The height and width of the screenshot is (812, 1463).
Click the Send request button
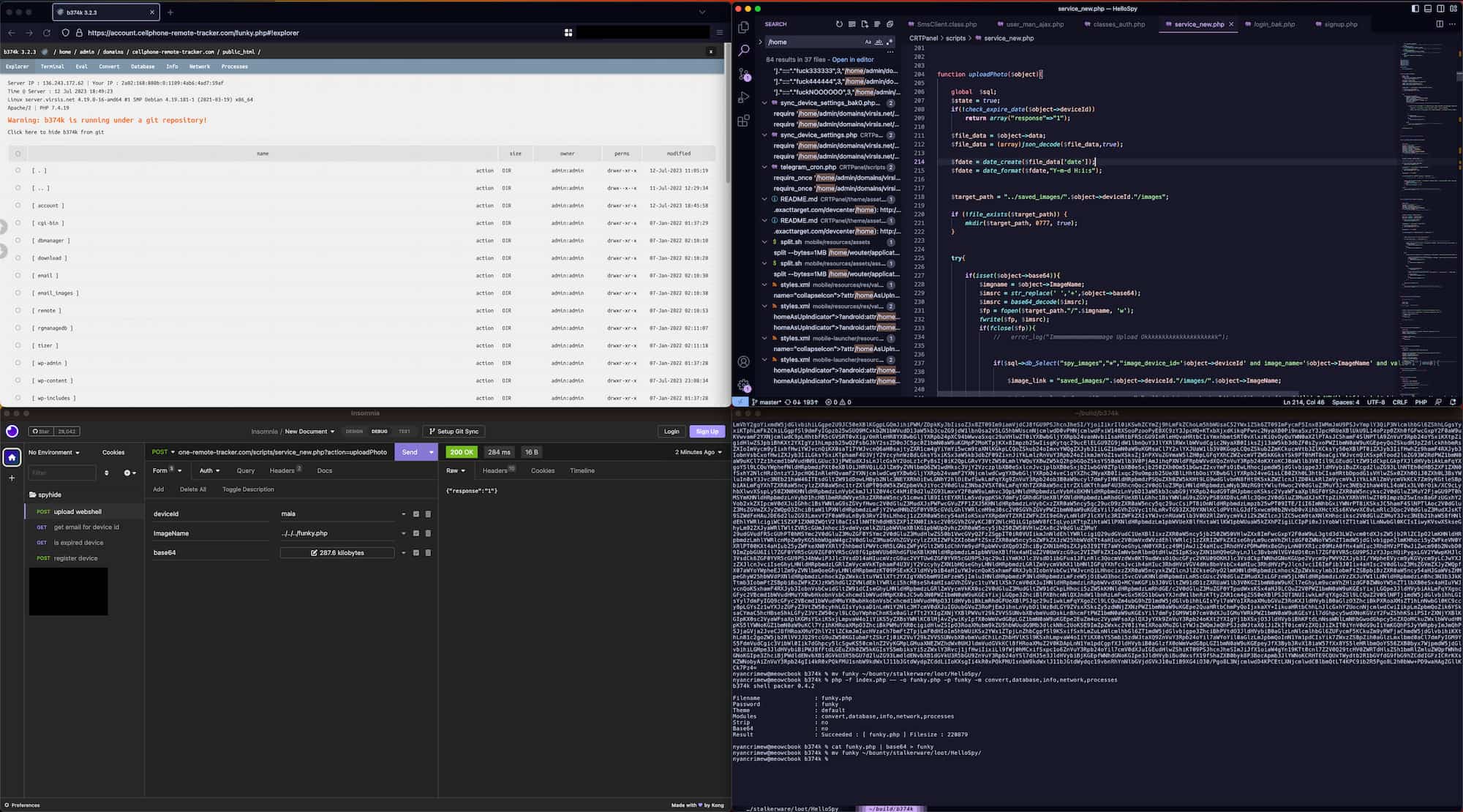[x=410, y=452]
